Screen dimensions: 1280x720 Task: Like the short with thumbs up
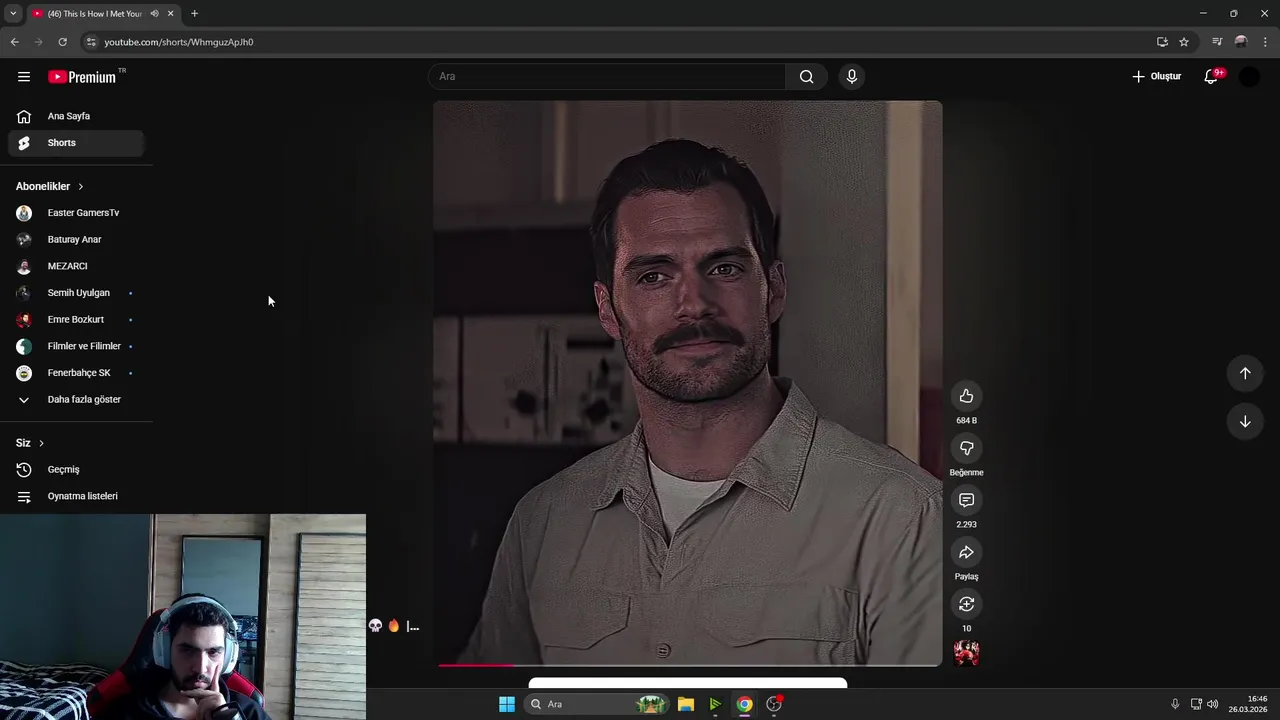[966, 396]
